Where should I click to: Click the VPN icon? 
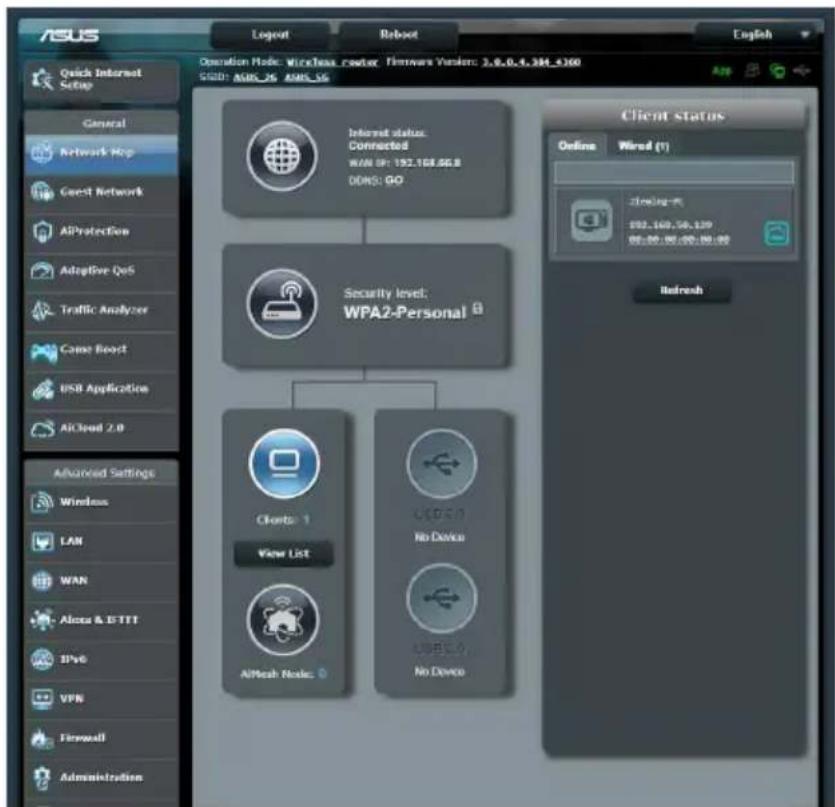[x=42, y=698]
